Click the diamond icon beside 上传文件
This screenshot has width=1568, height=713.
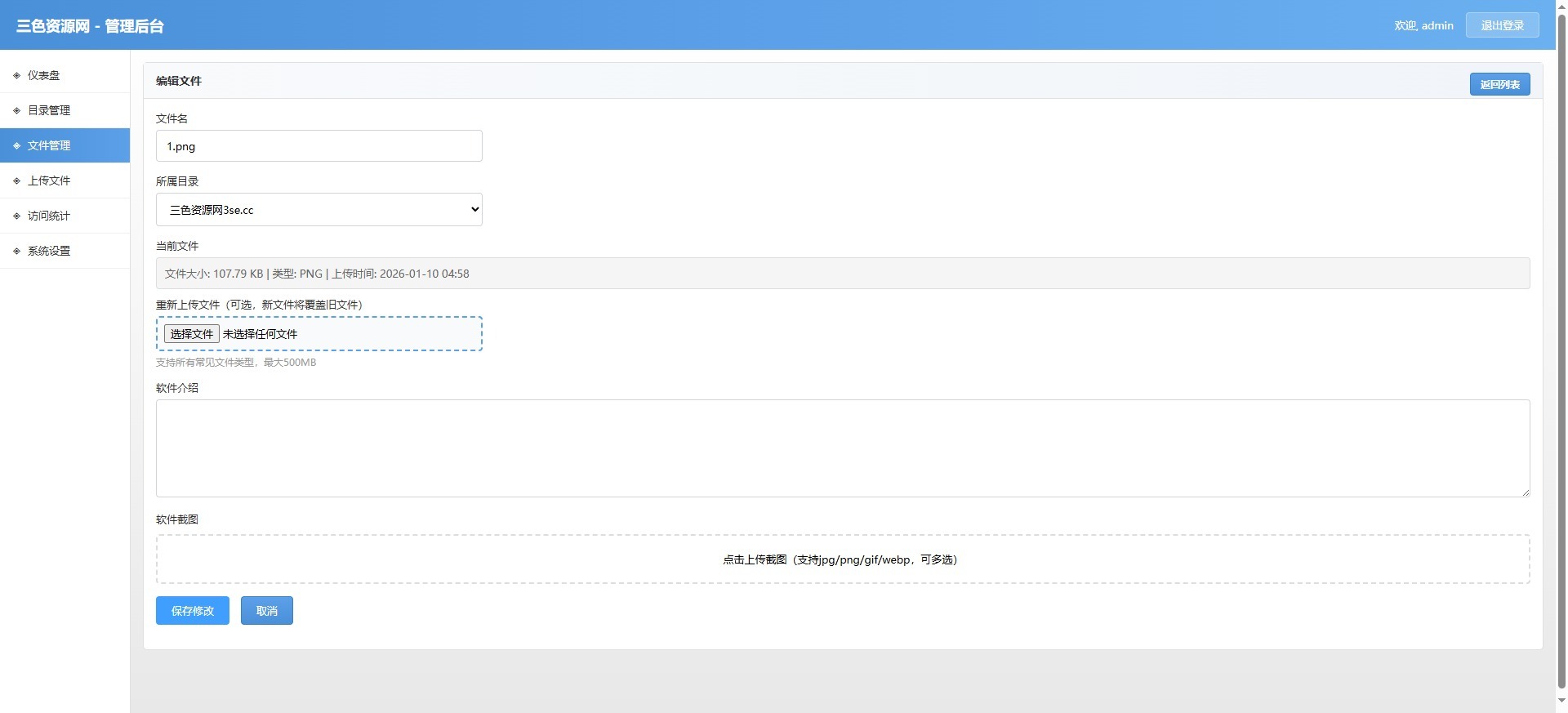click(x=16, y=180)
